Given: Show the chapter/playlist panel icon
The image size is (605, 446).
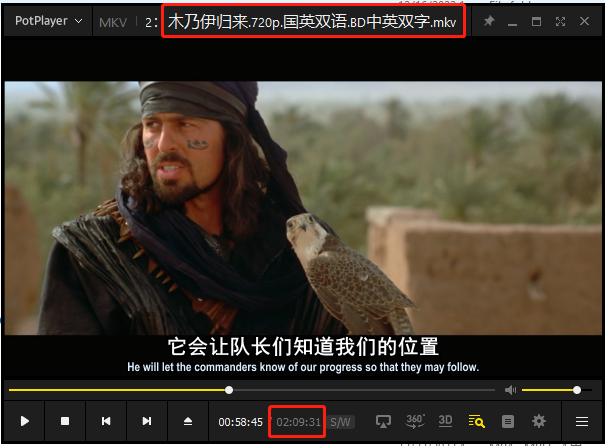Looking at the screenshot, I should [508, 421].
